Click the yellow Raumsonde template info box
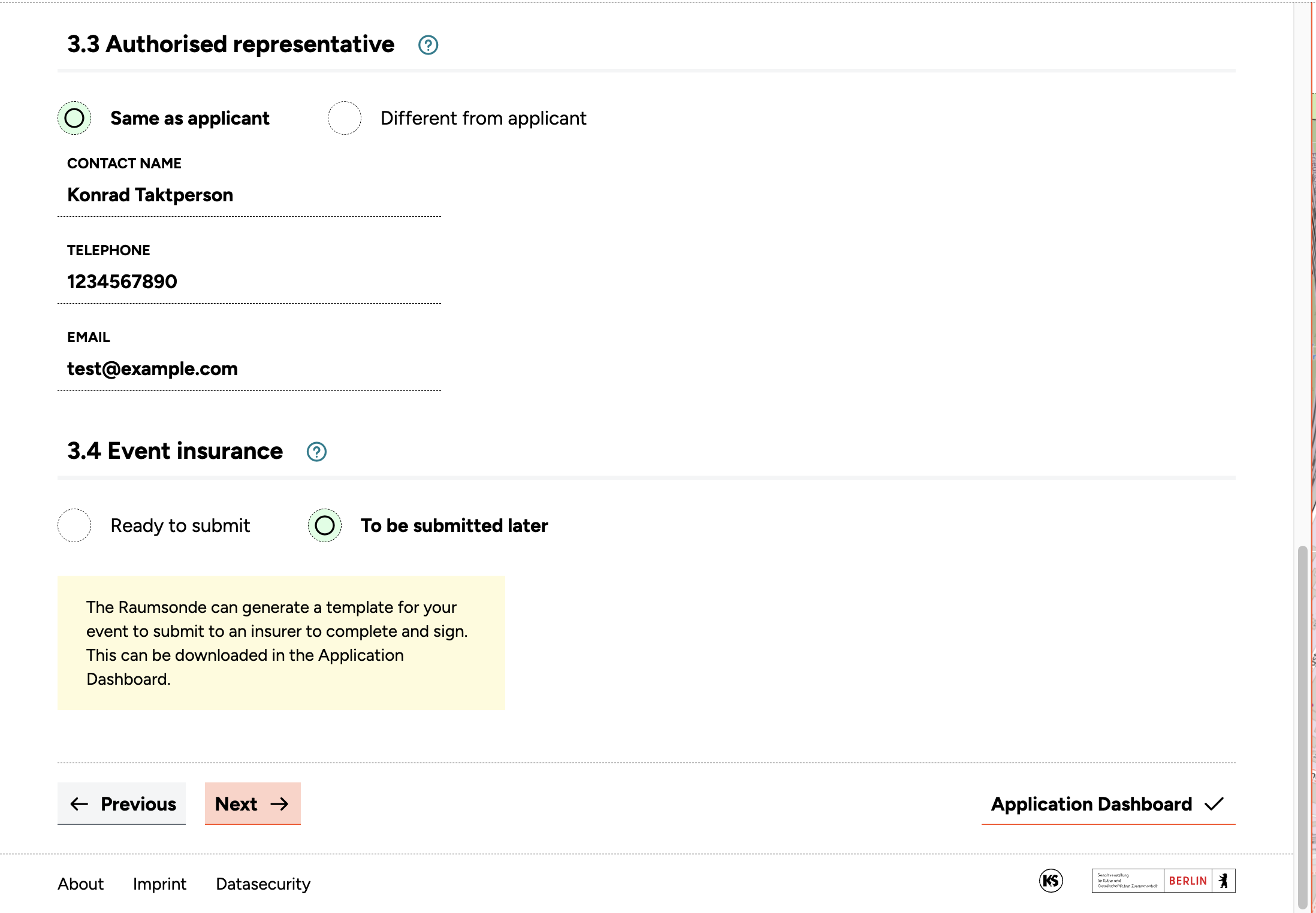 281,643
